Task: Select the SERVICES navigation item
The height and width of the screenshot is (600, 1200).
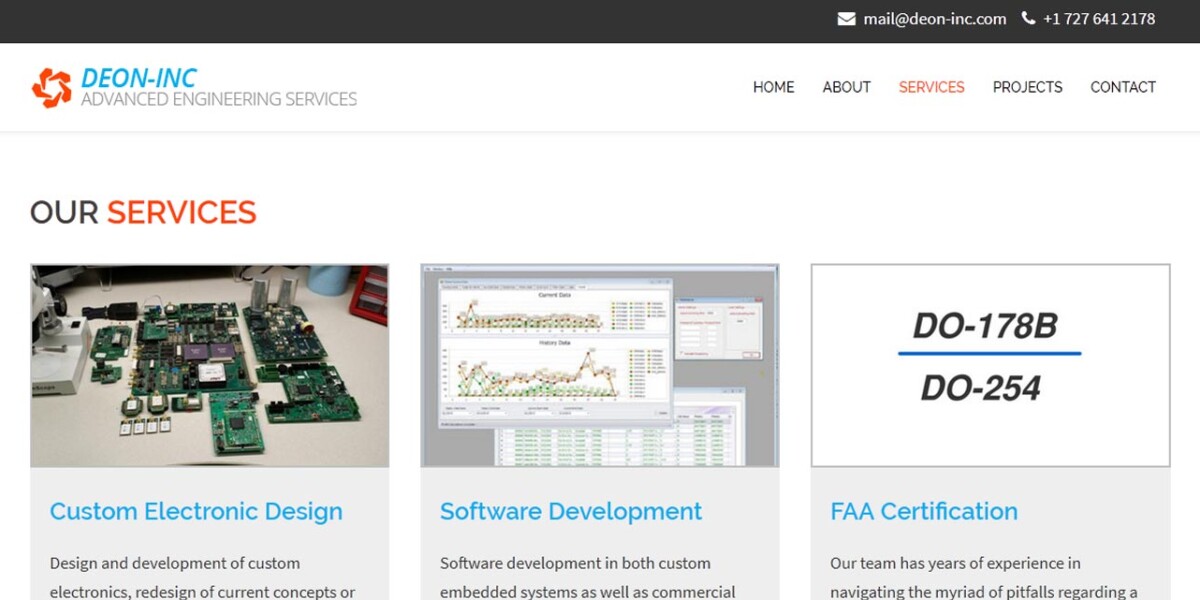Action: point(931,87)
